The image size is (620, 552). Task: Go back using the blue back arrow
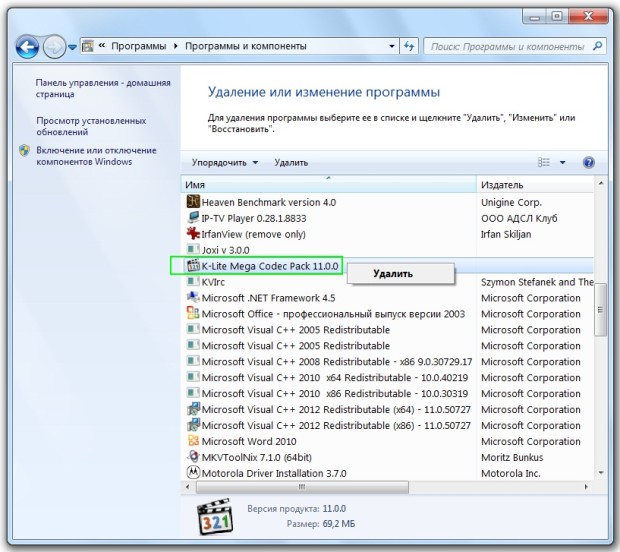pyautogui.click(x=27, y=47)
